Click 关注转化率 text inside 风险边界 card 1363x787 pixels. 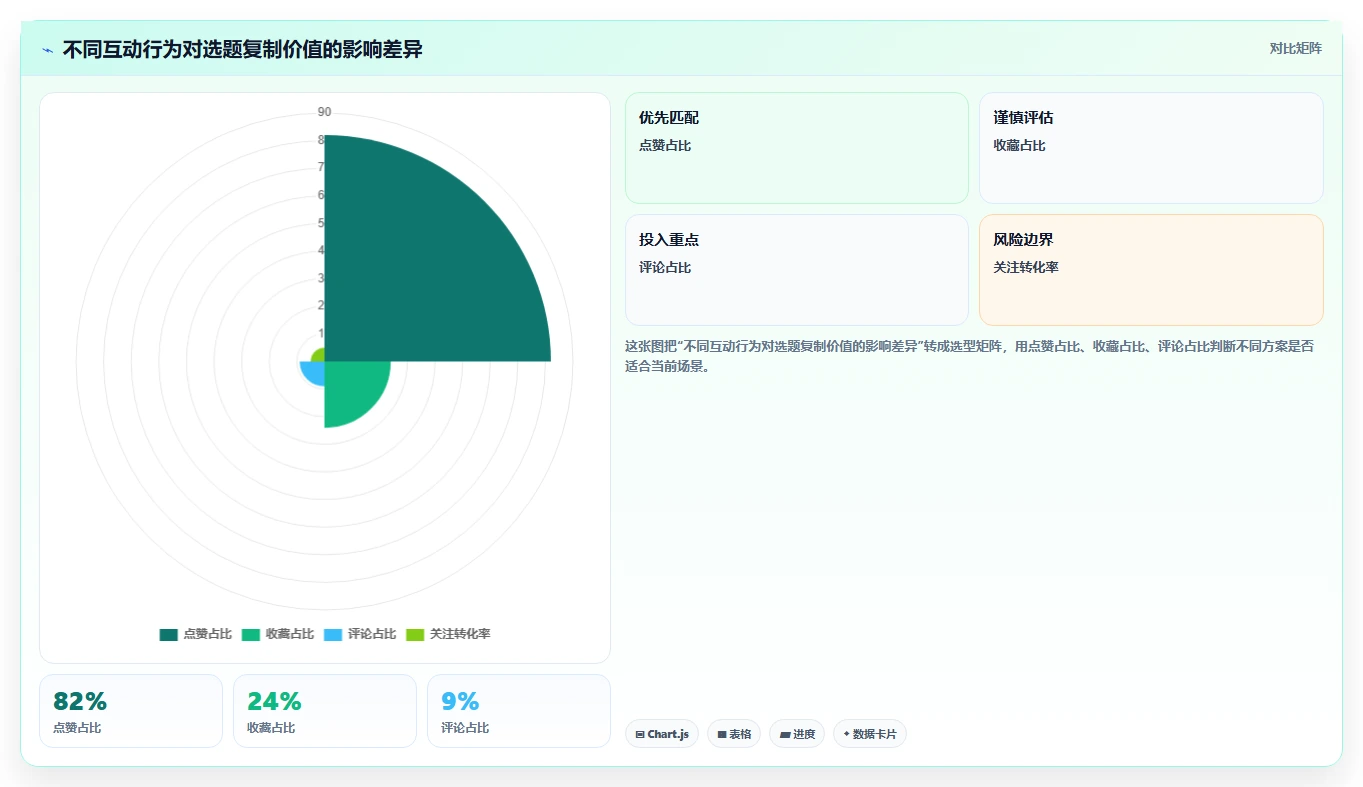point(1026,268)
